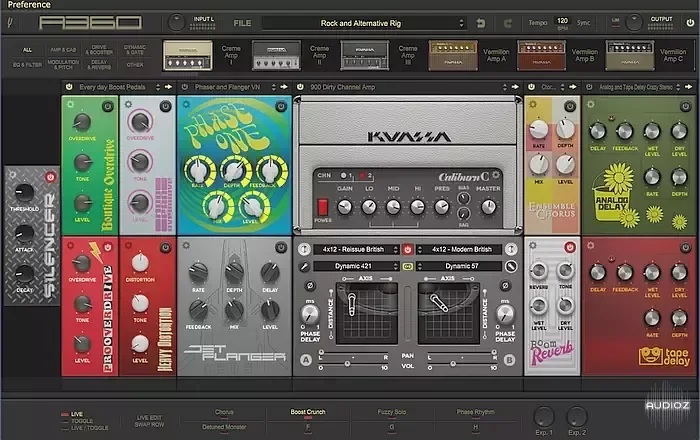Open gear settings on Room Reverb pedal

(x=533, y=245)
